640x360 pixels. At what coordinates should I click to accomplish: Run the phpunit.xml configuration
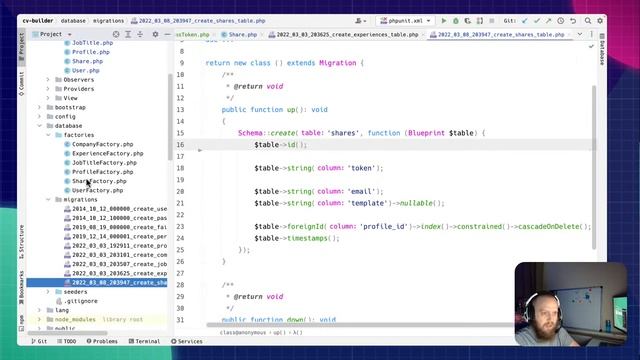(x=444, y=21)
